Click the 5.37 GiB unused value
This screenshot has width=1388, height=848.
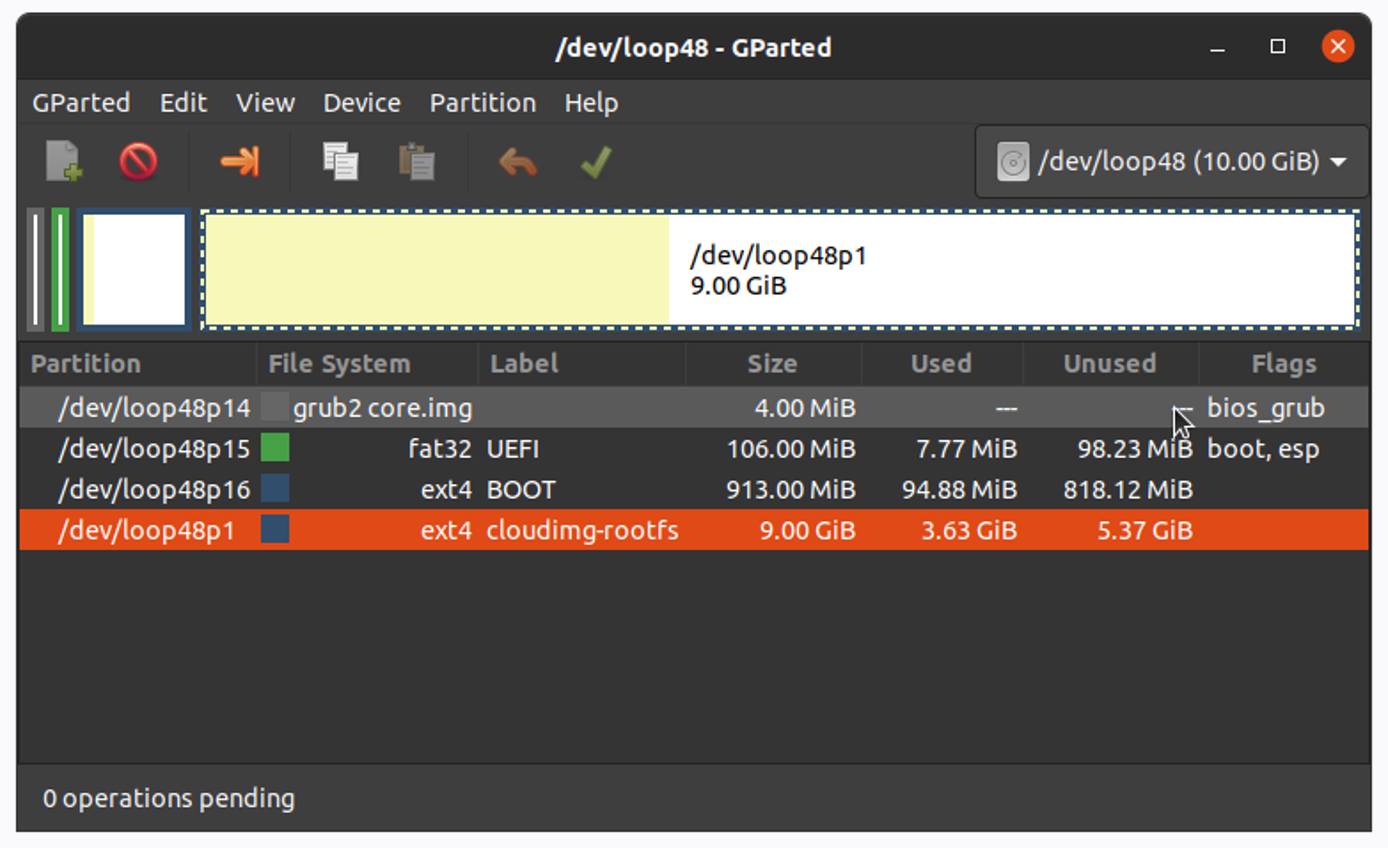coord(1145,530)
